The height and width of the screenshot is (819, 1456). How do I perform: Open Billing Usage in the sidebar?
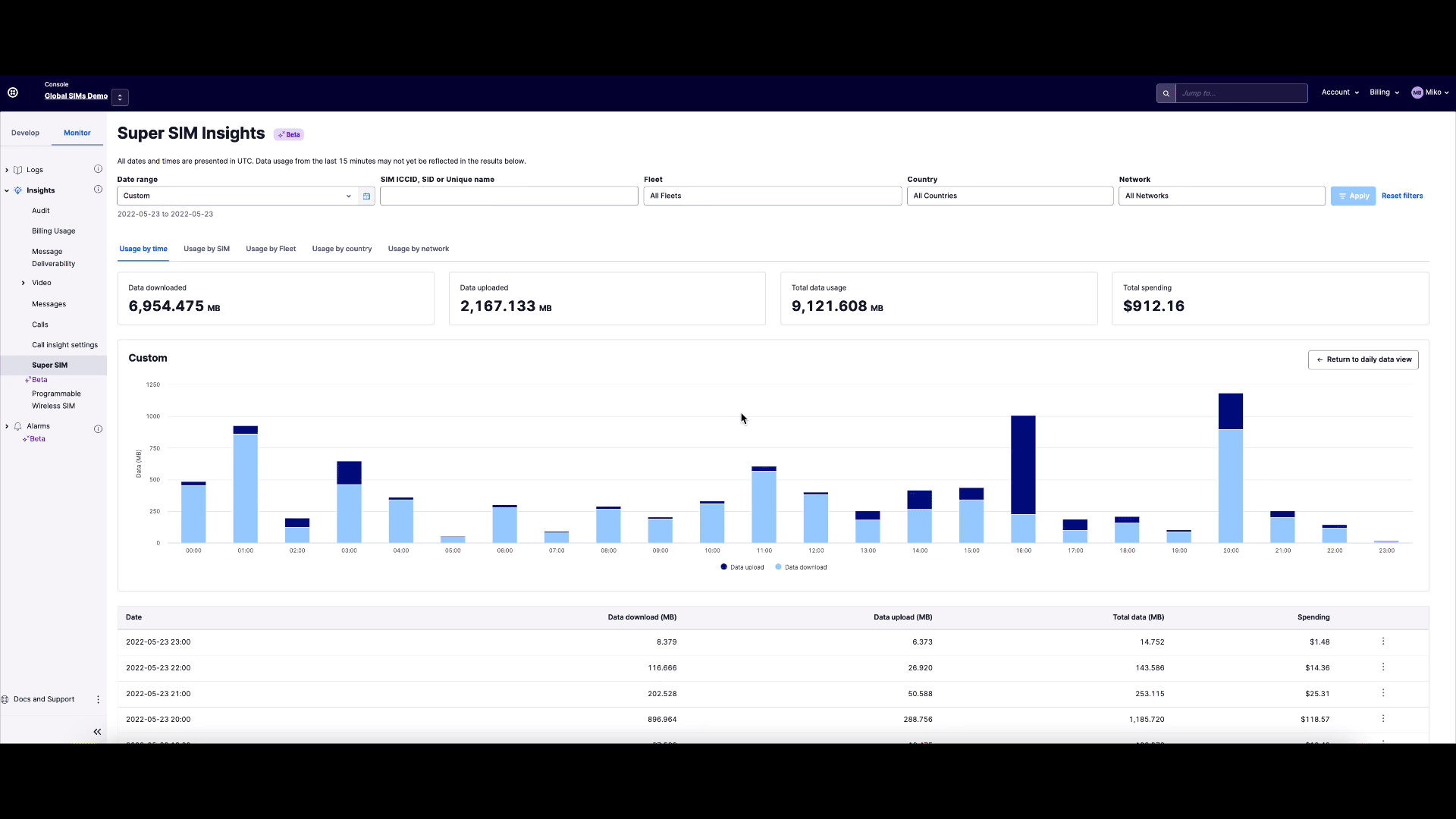coord(53,231)
